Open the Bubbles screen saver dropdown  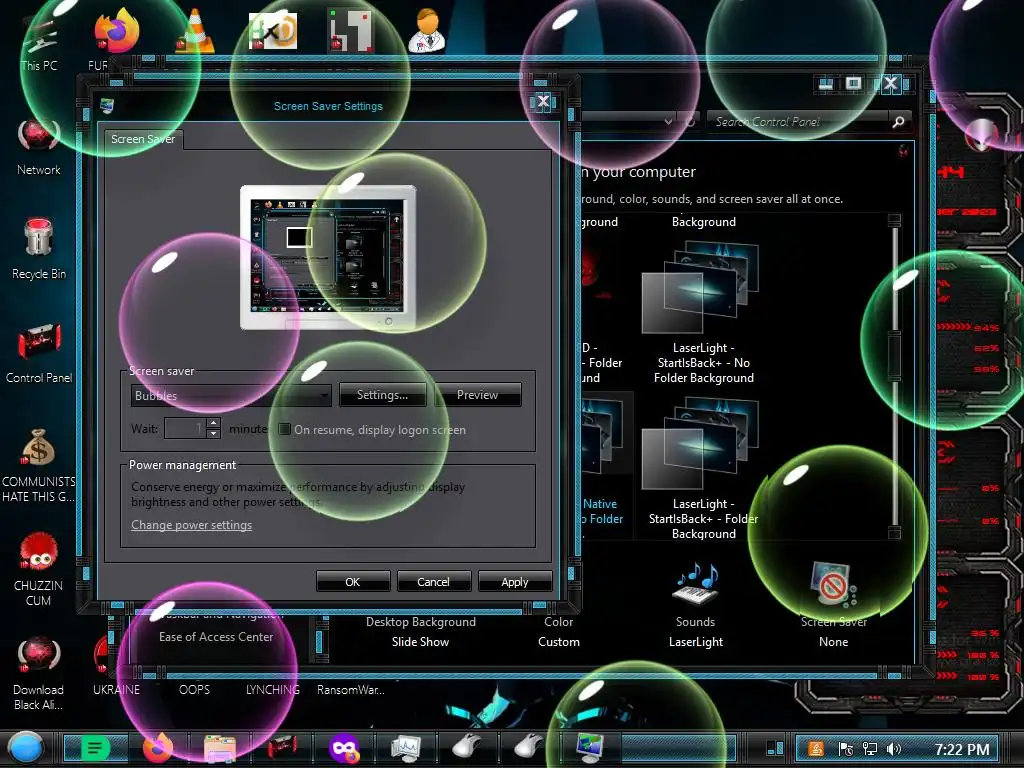tap(231, 395)
